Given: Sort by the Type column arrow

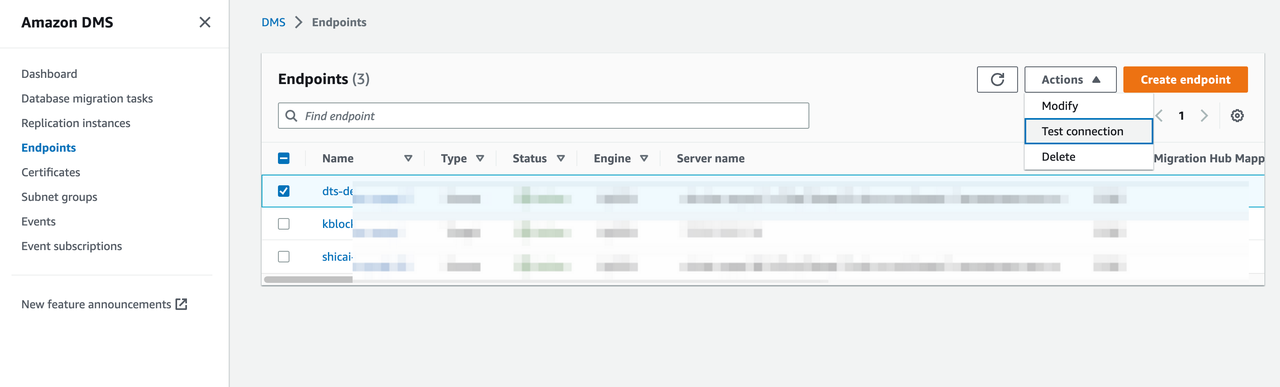Looking at the screenshot, I should click(x=480, y=158).
